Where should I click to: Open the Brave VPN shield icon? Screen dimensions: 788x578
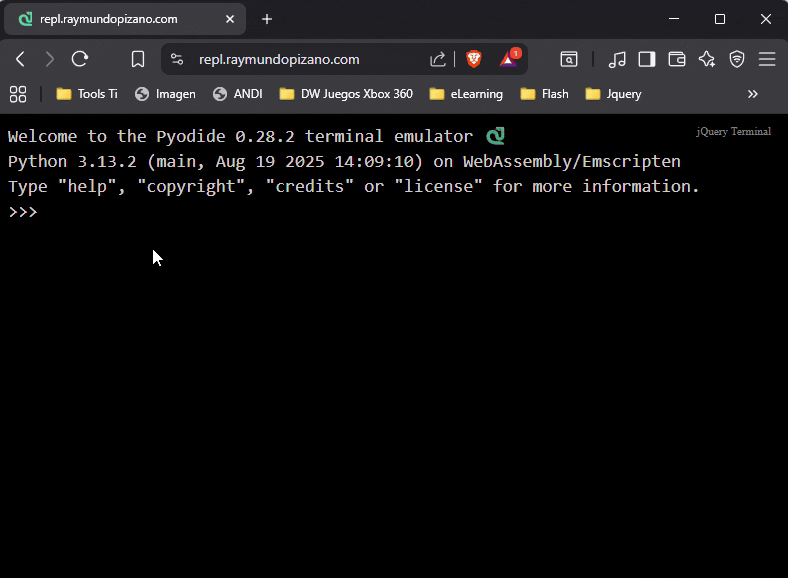[x=737, y=59]
